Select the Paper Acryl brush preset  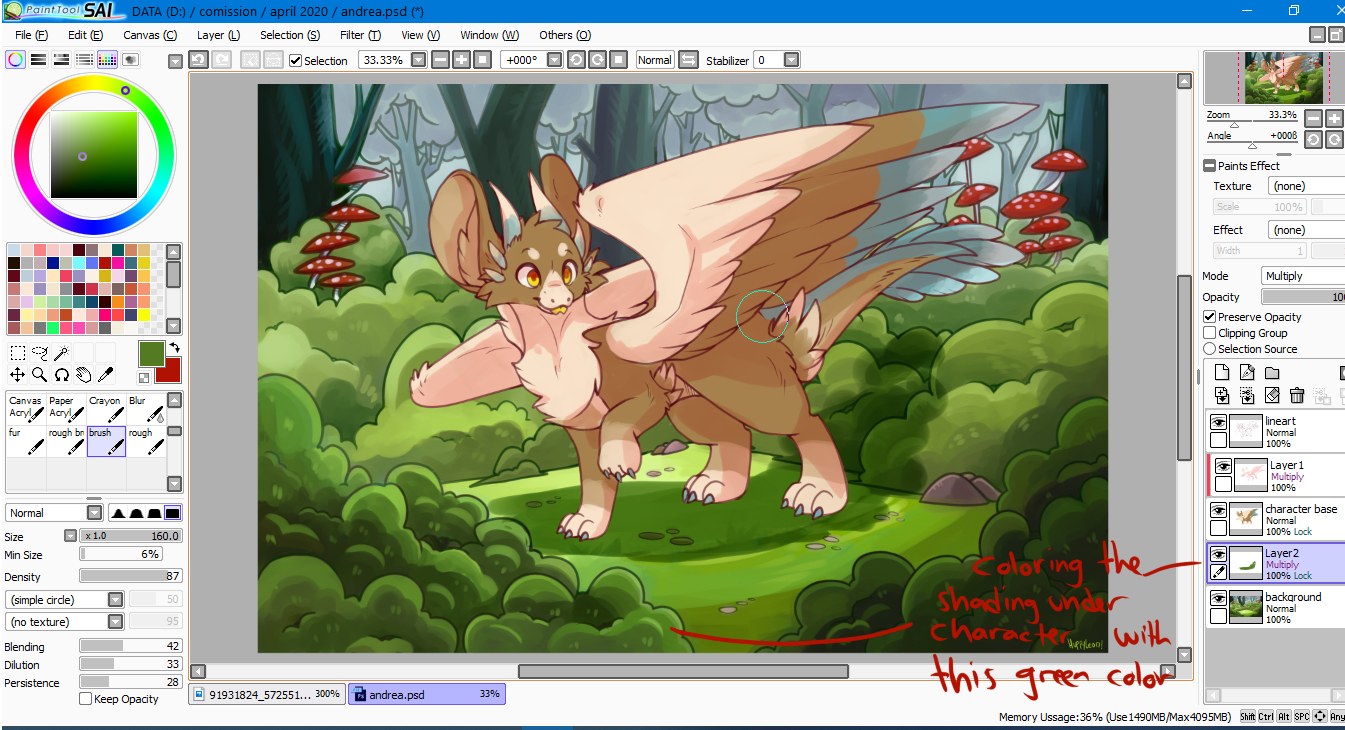[66, 408]
